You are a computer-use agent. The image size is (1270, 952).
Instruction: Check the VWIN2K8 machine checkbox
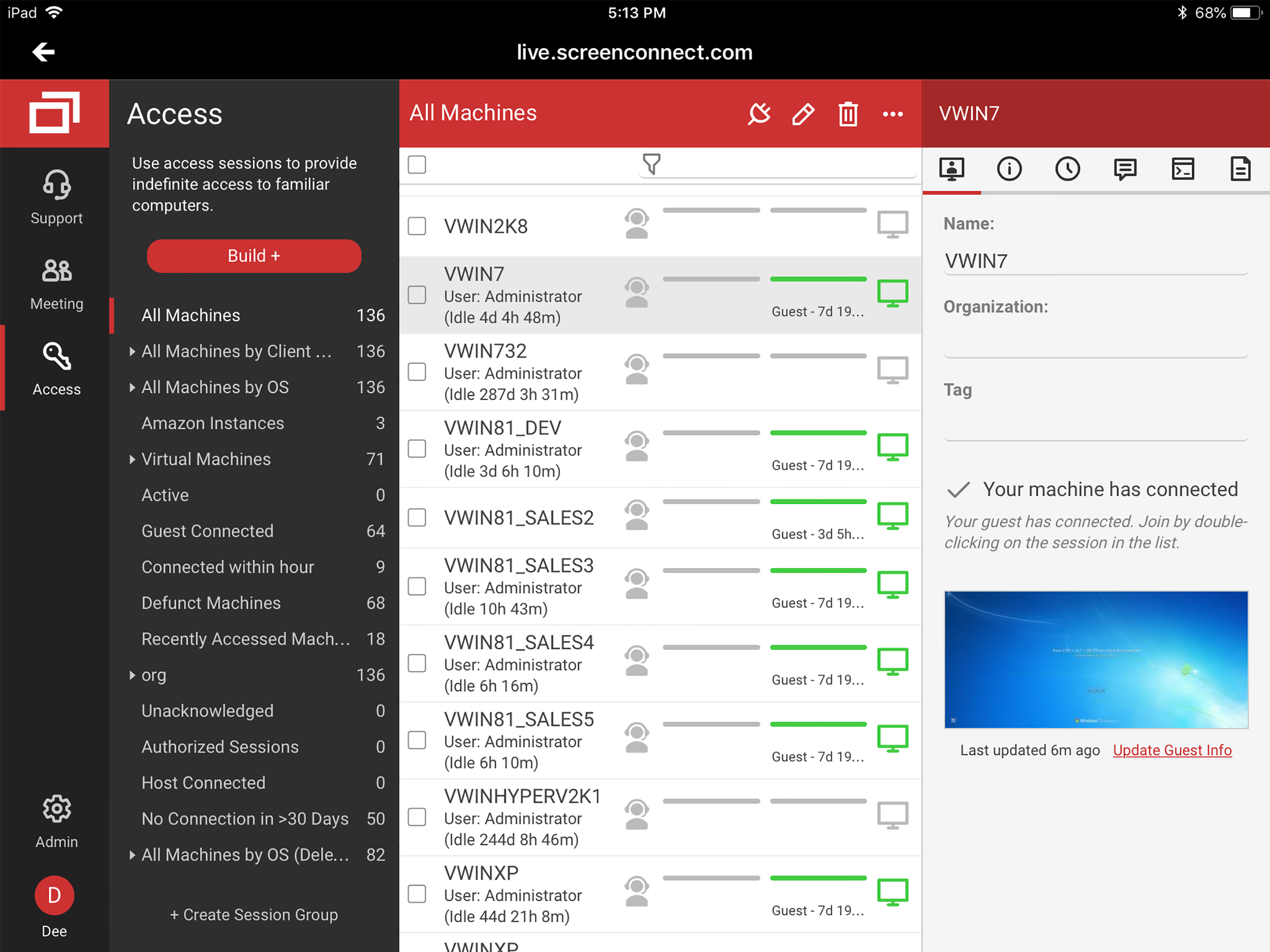(x=417, y=226)
